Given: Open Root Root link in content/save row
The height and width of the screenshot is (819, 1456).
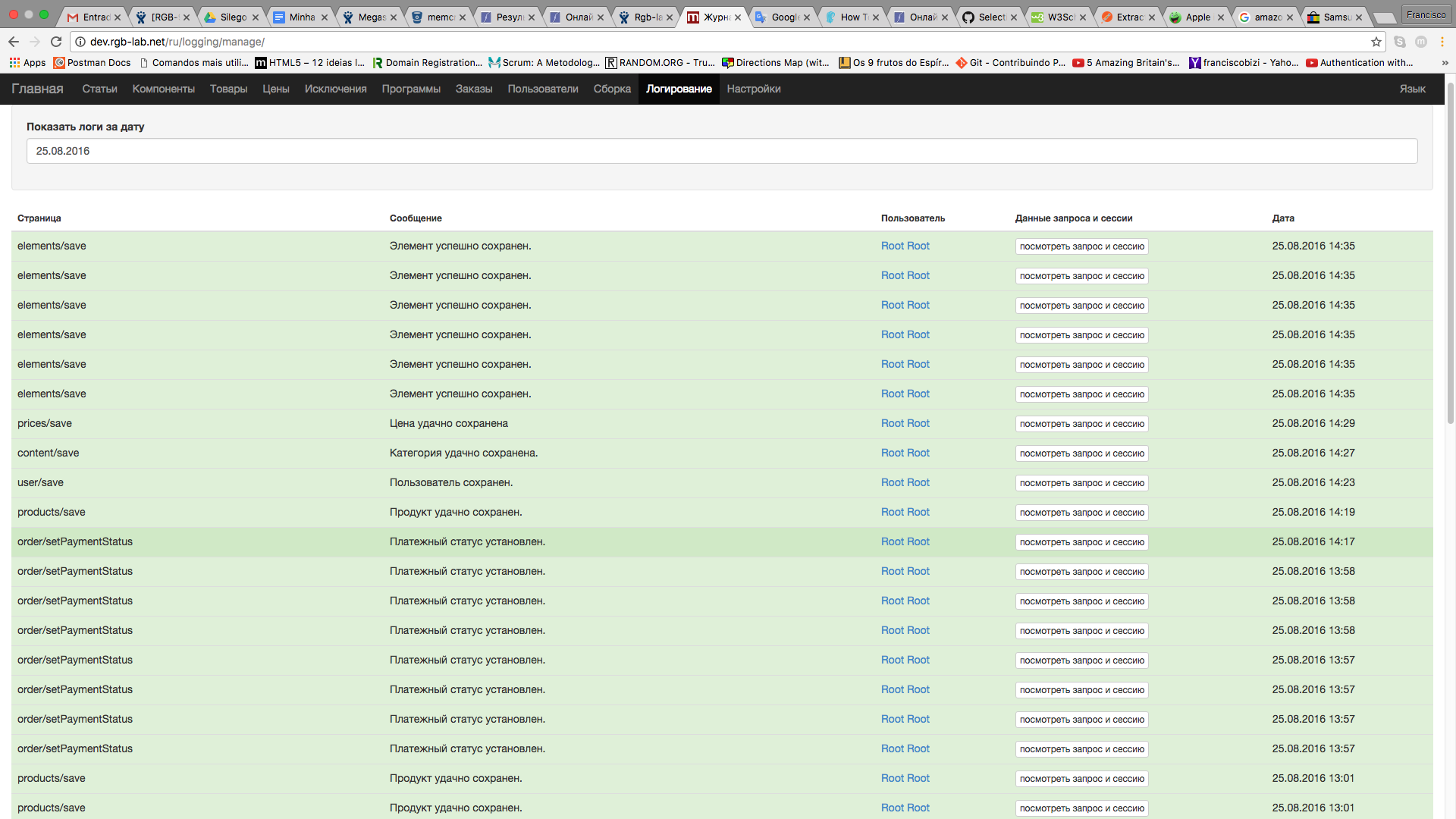Looking at the screenshot, I should click(x=905, y=453).
